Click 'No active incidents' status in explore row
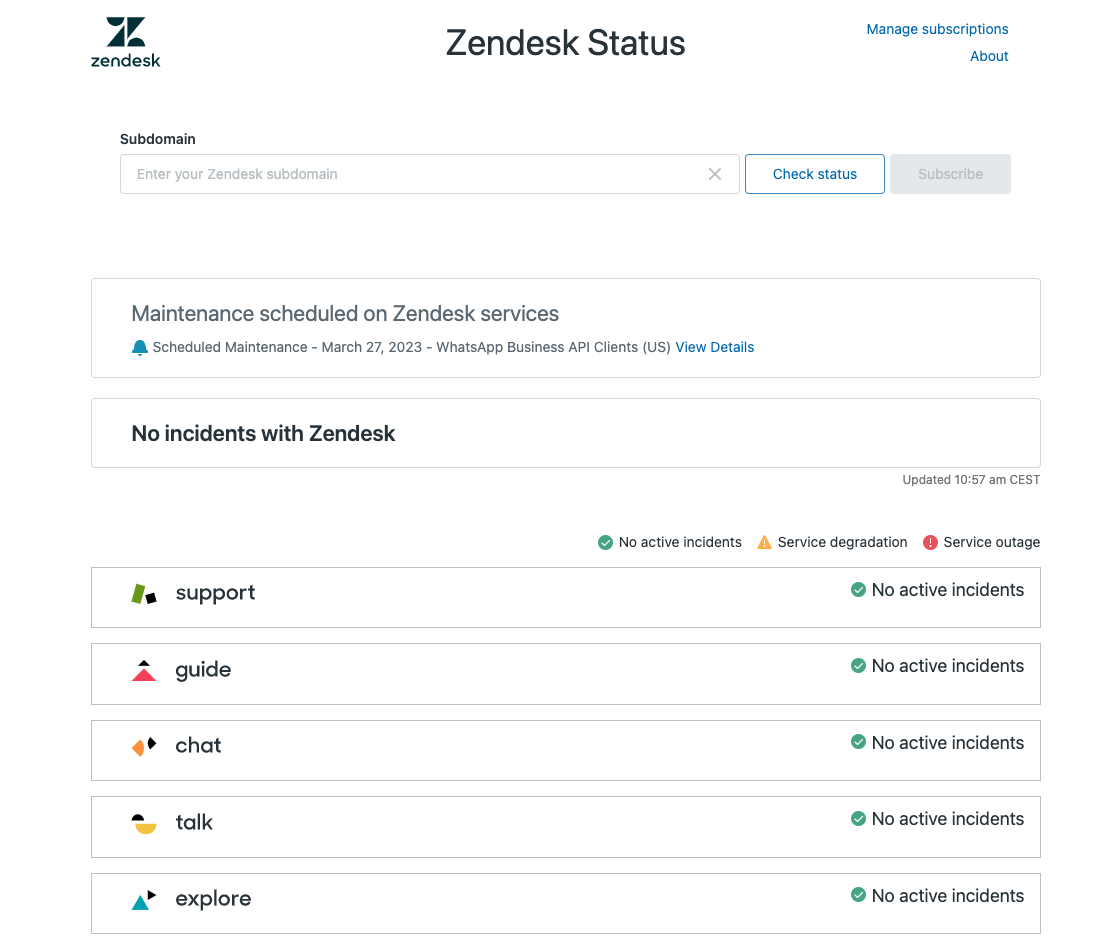1110x943 pixels. click(948, 896)
